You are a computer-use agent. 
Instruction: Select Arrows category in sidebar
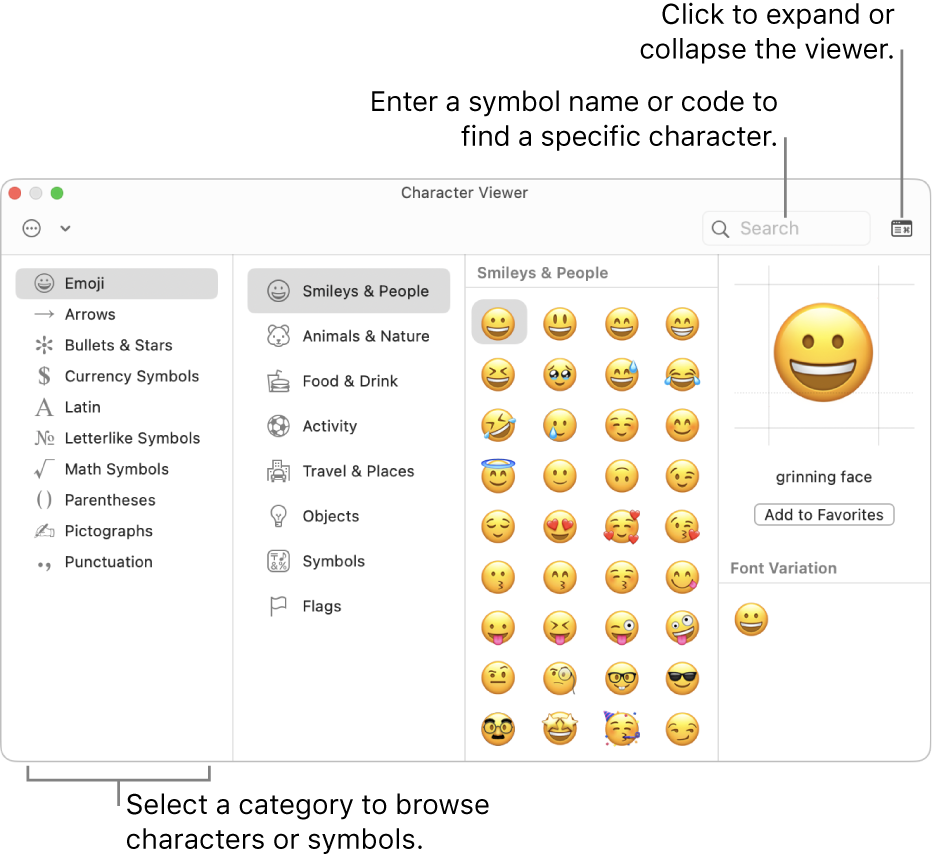[x=90, y=315]
